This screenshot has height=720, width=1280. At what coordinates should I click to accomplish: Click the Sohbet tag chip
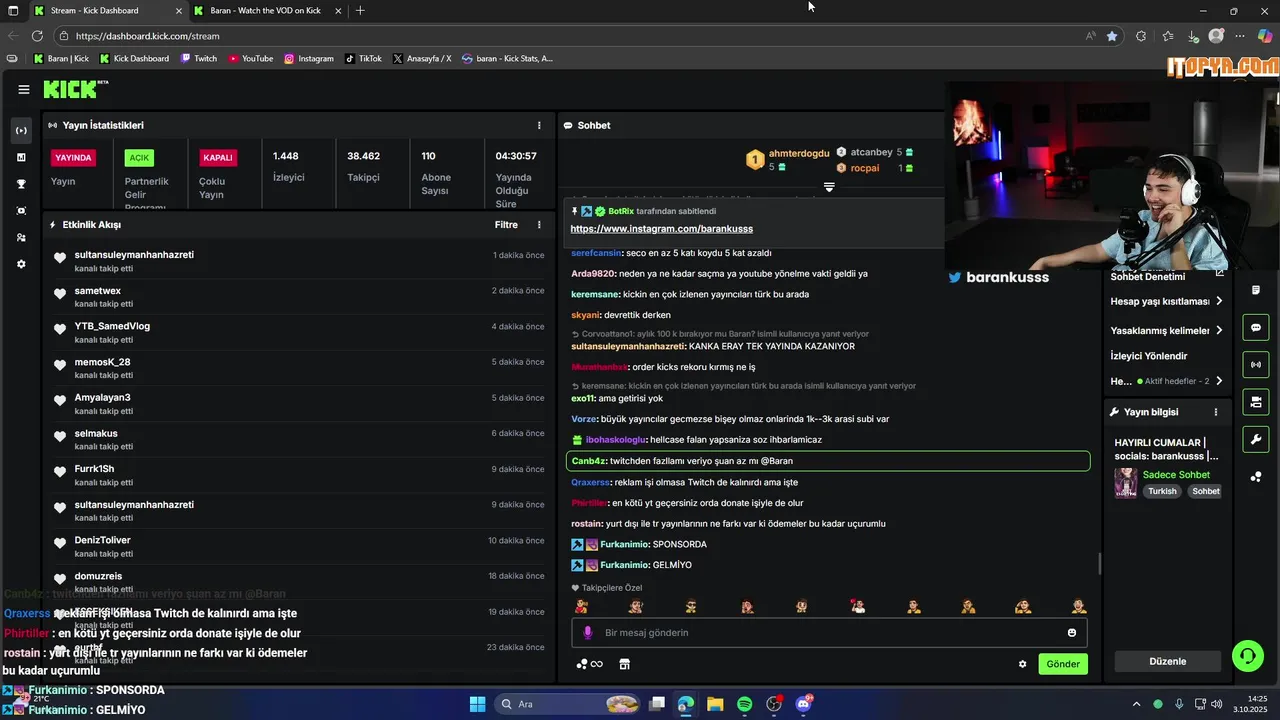click(x=1206, y=491)
